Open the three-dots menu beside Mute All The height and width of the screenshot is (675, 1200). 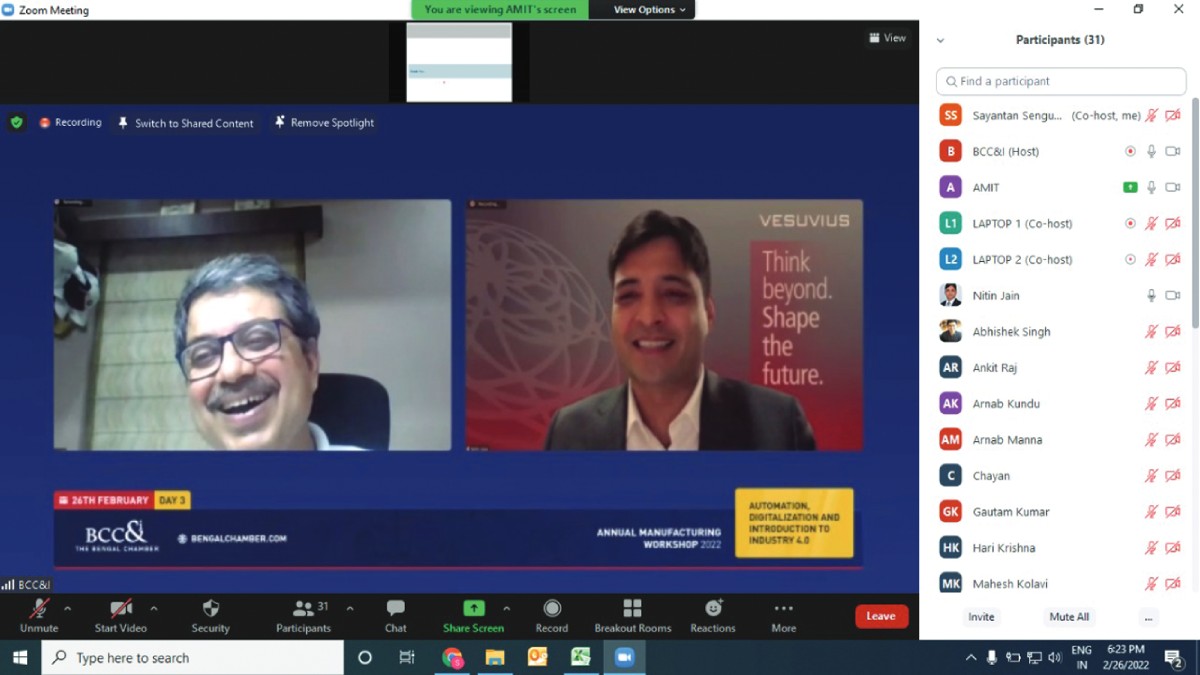1148,617
